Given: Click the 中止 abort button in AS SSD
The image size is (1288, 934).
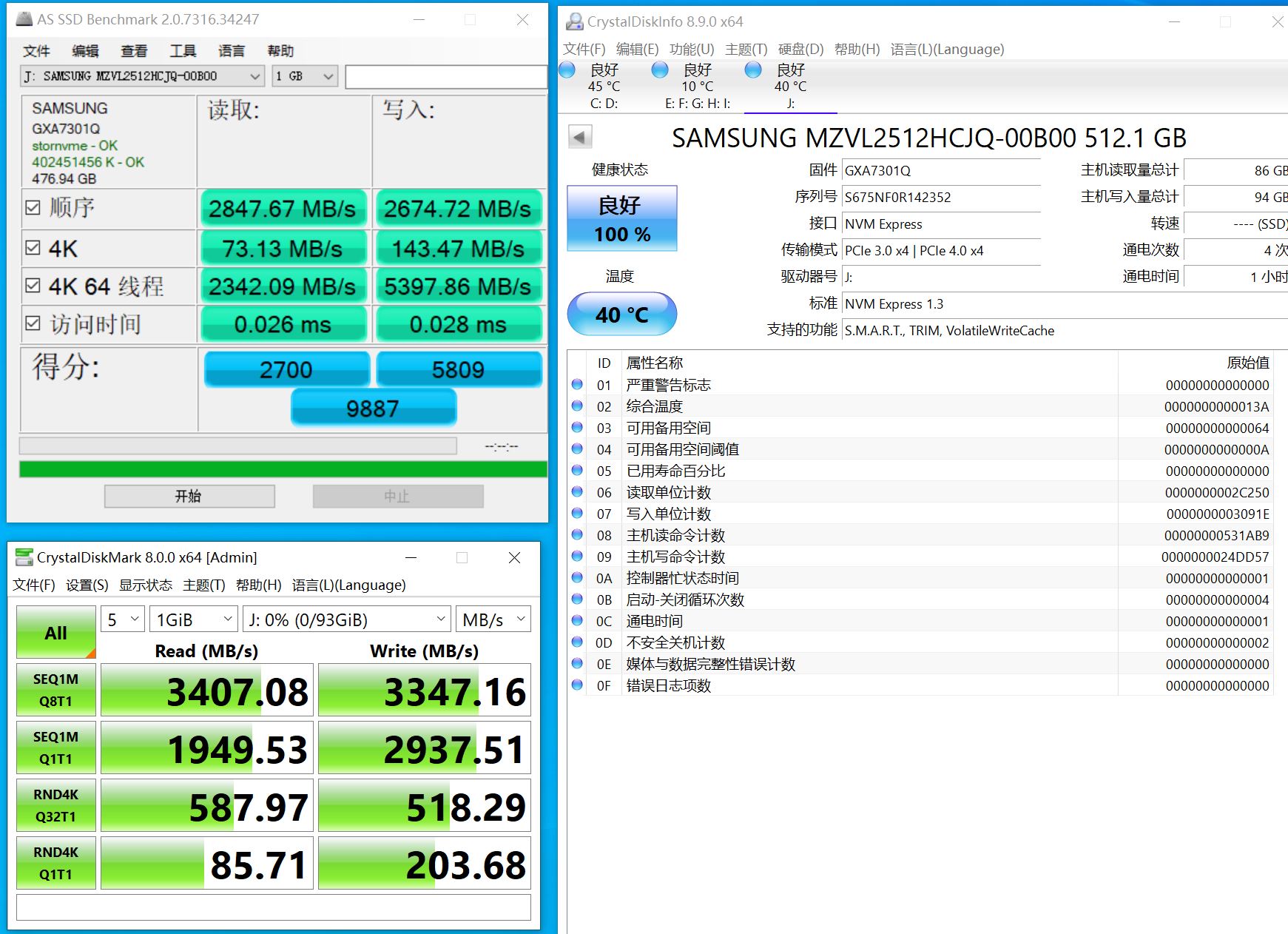Looking at the screenshot, I should pos(398,496).
